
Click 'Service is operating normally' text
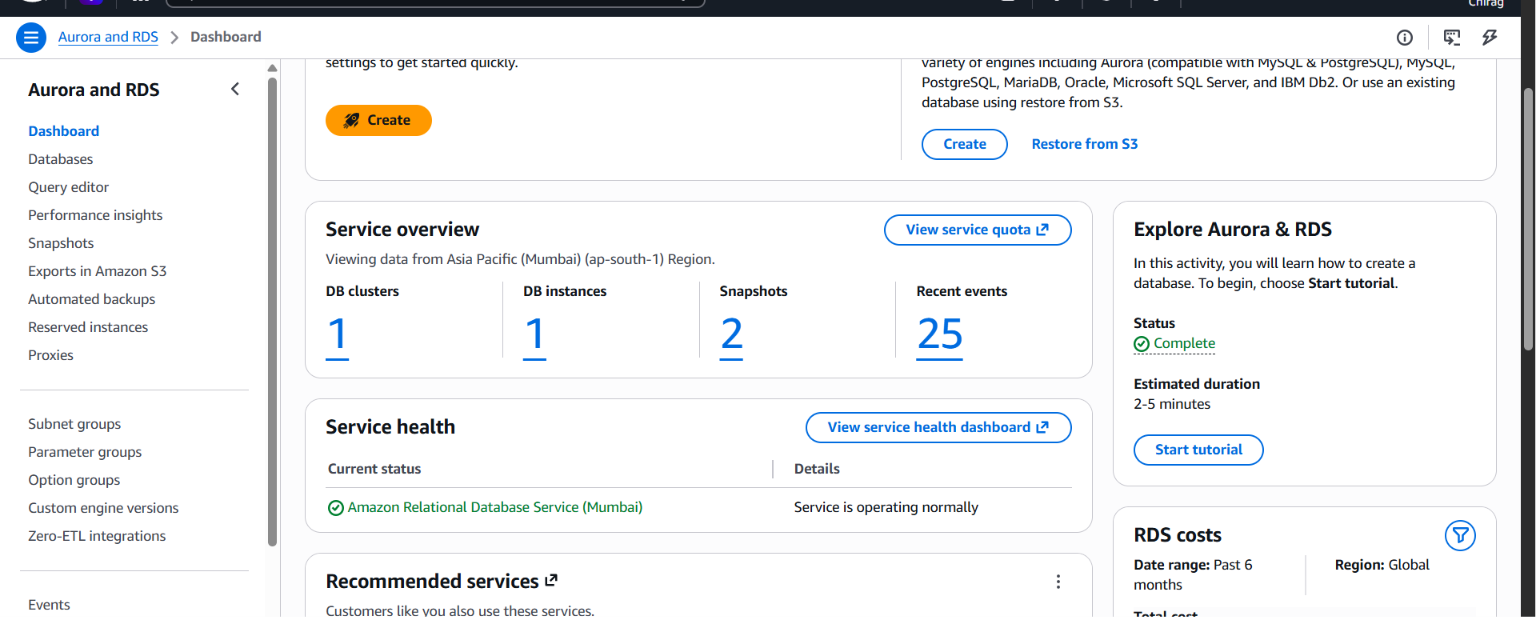tap(886, 508)
